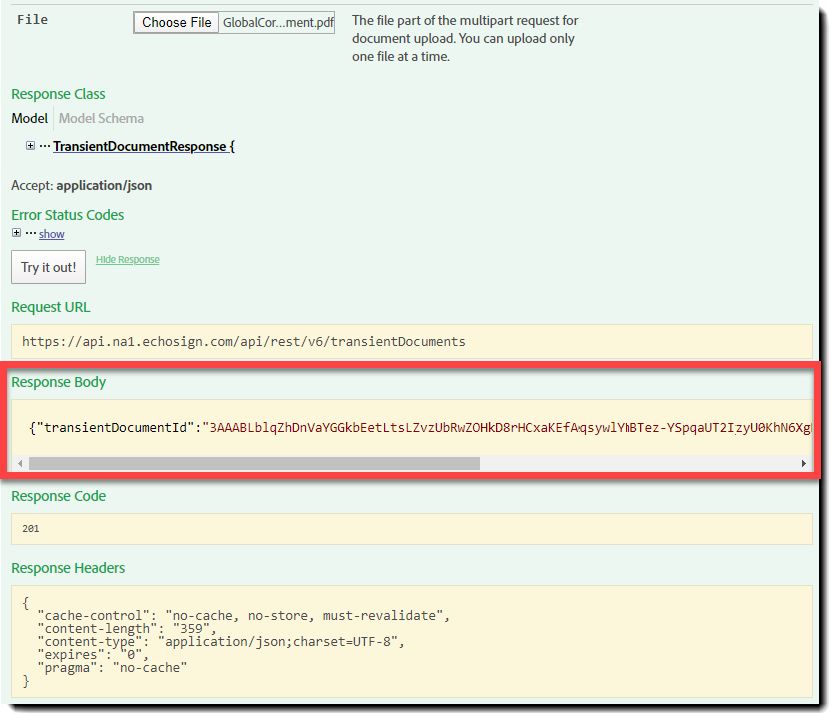Click the Response Code heading
This screenshot has height=713, width=830.
[x=59, y=497]
